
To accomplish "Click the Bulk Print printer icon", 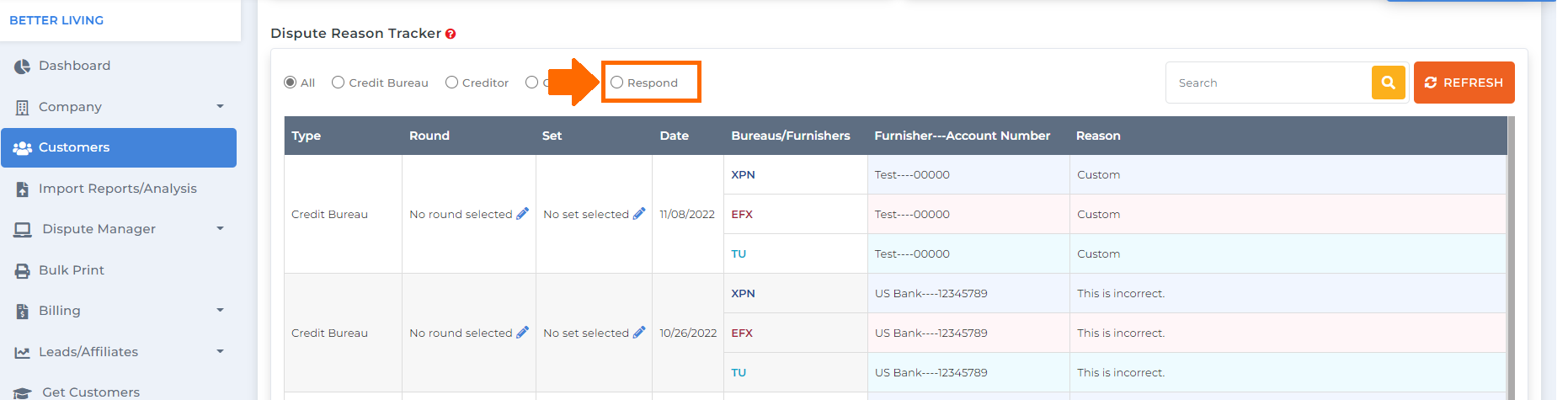I will pos(22,271).
